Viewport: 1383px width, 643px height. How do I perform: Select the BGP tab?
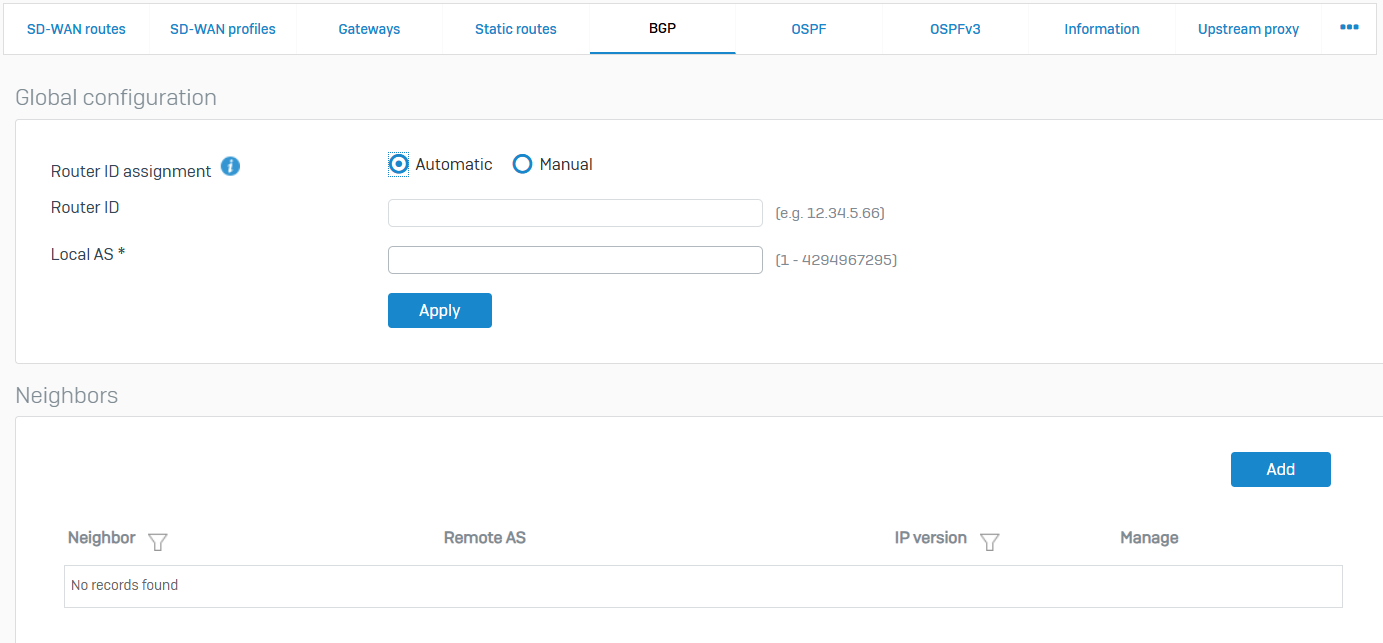[x=662, y=29]
